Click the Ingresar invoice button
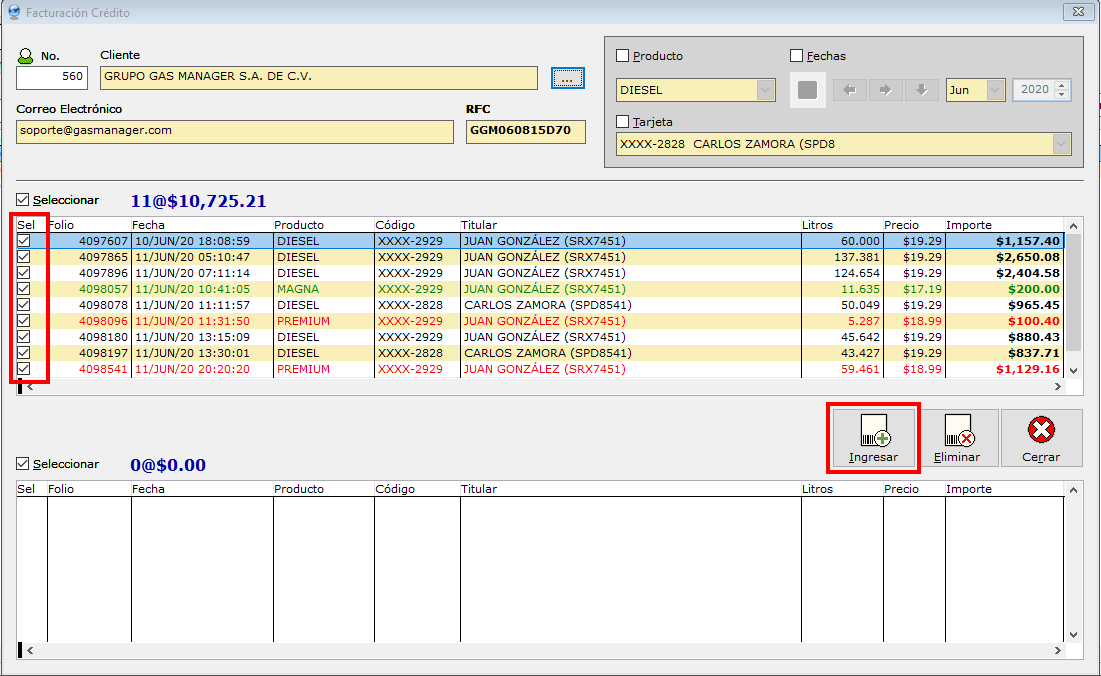Viewport: 1101px width, 676px height. coord(873,438)
